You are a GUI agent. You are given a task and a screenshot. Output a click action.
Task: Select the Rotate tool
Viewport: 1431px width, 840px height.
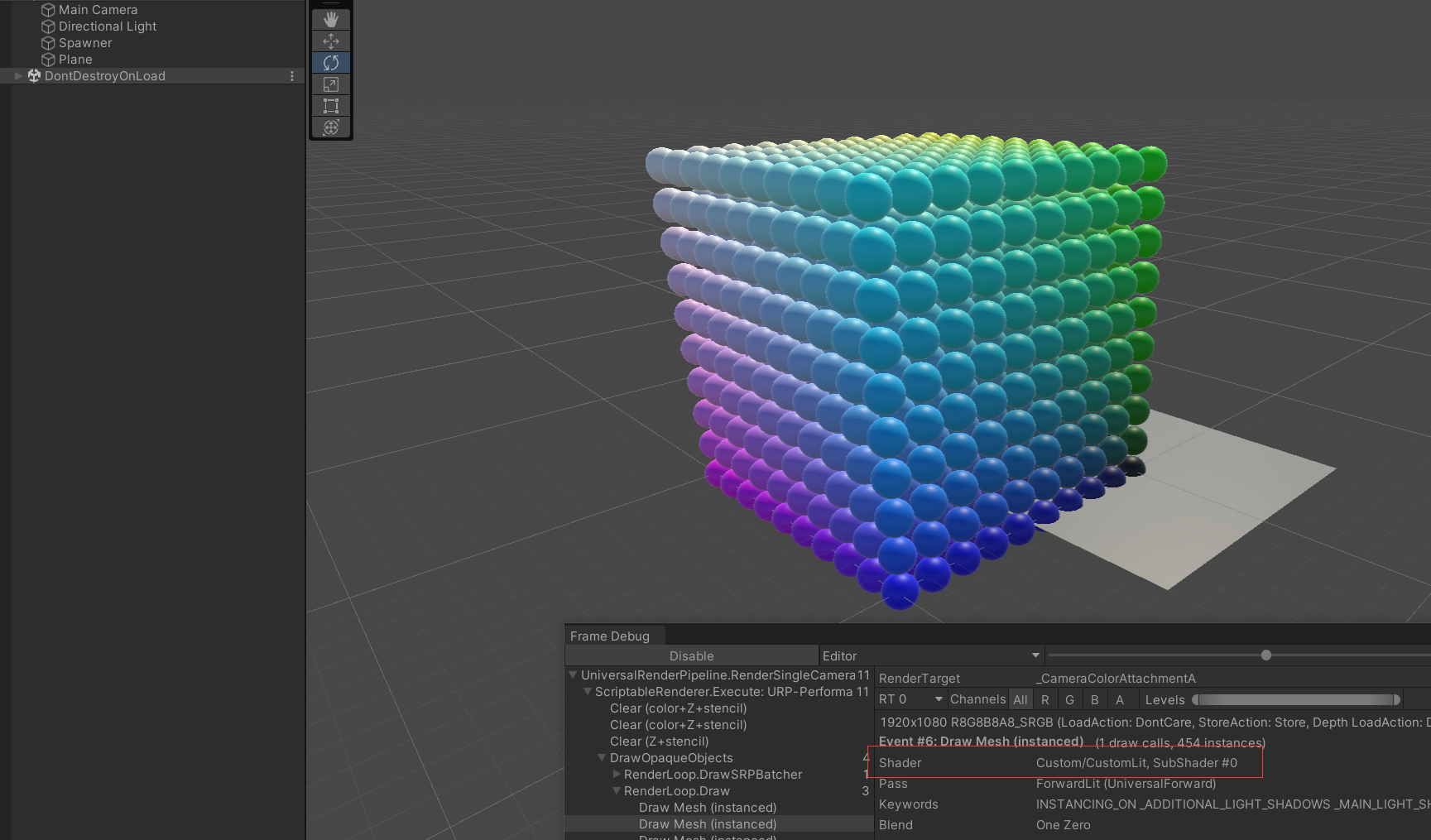pos(330,62)
